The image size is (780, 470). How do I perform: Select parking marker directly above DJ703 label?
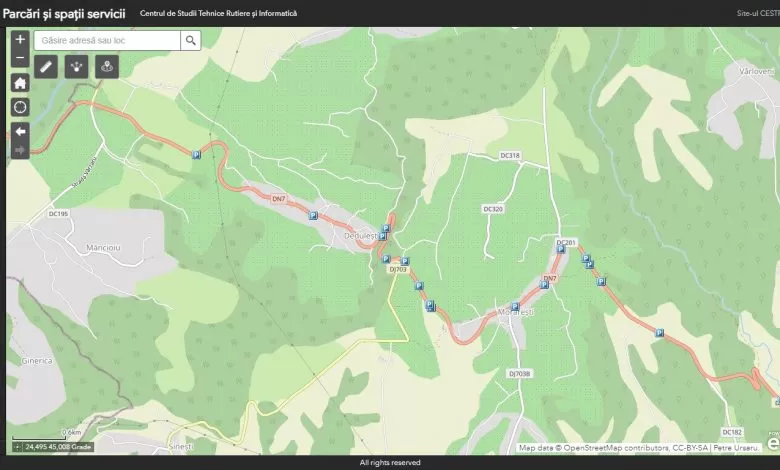tap(404, 261)
